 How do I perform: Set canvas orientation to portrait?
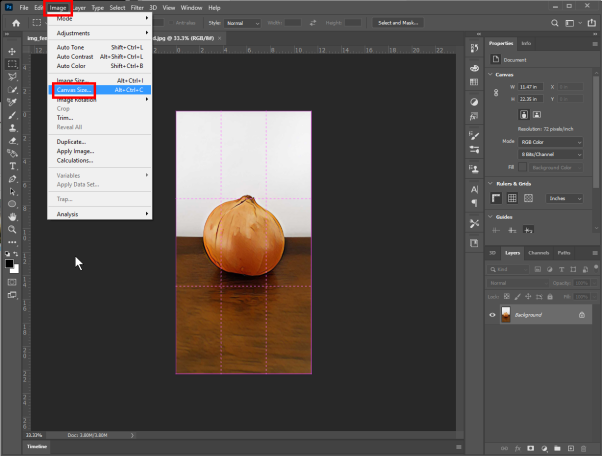point(524,114)
